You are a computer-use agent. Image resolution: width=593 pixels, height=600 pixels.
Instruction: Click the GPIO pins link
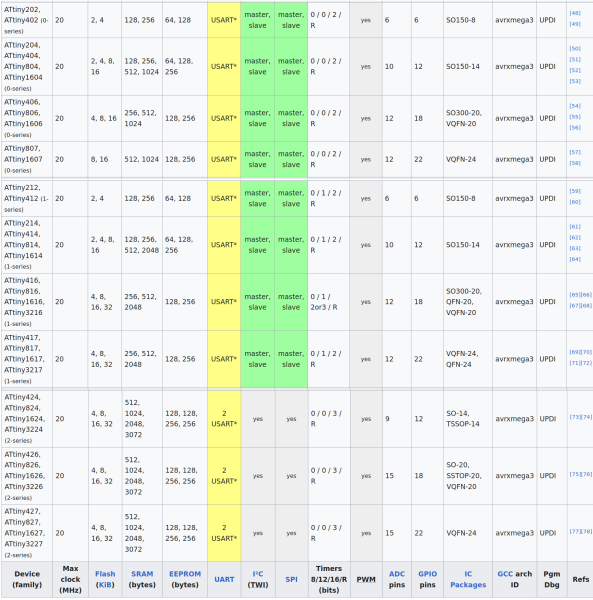tap(427, 574)
